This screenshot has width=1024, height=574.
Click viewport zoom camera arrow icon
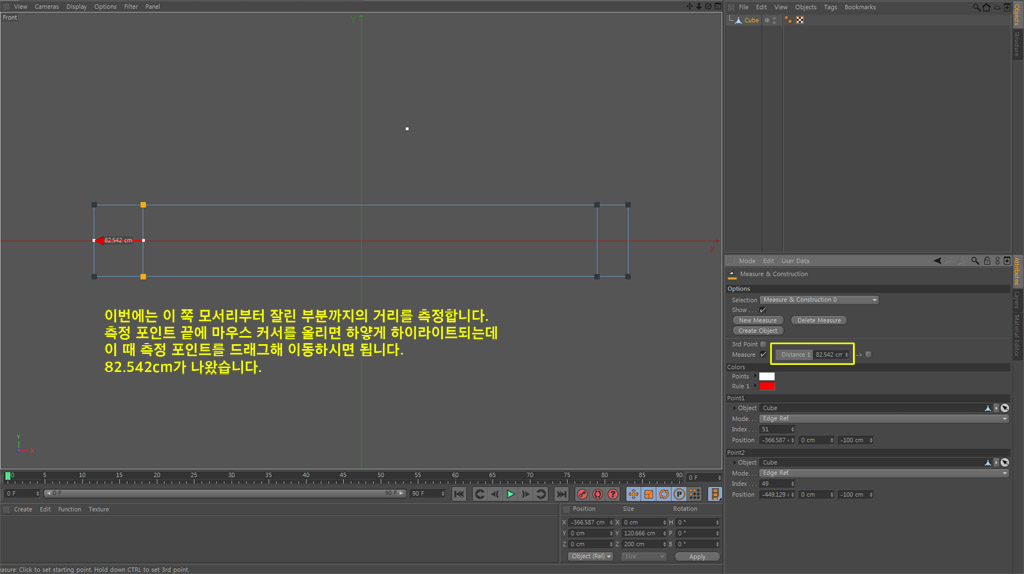698,7
